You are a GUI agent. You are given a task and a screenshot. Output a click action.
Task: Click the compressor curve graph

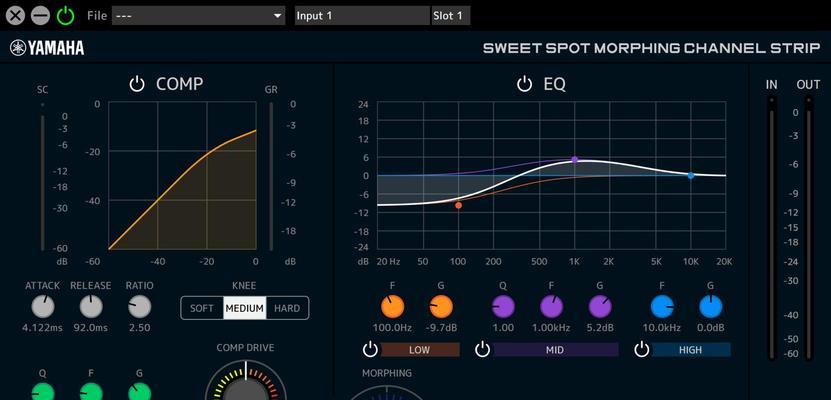pyautogui.click(x=182, y=176)
